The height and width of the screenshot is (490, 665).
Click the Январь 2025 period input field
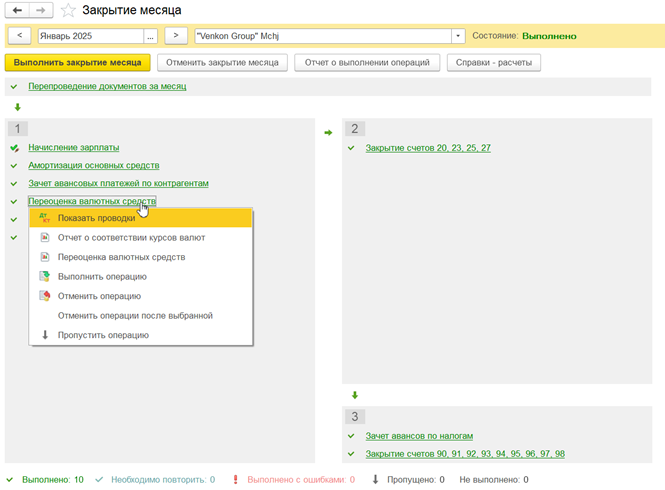(90, 36)
